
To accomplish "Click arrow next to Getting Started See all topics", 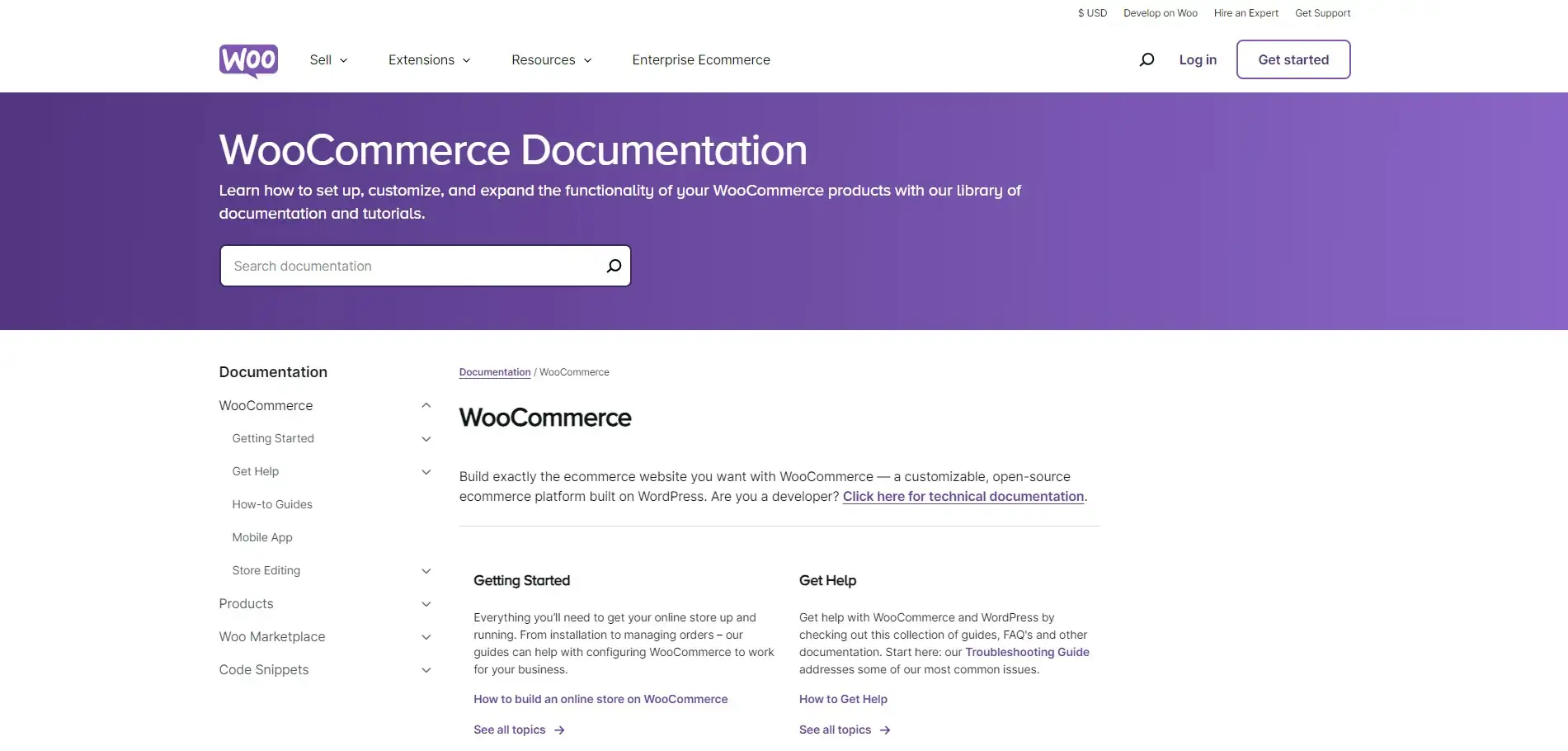I will click(x=559, y=730).
